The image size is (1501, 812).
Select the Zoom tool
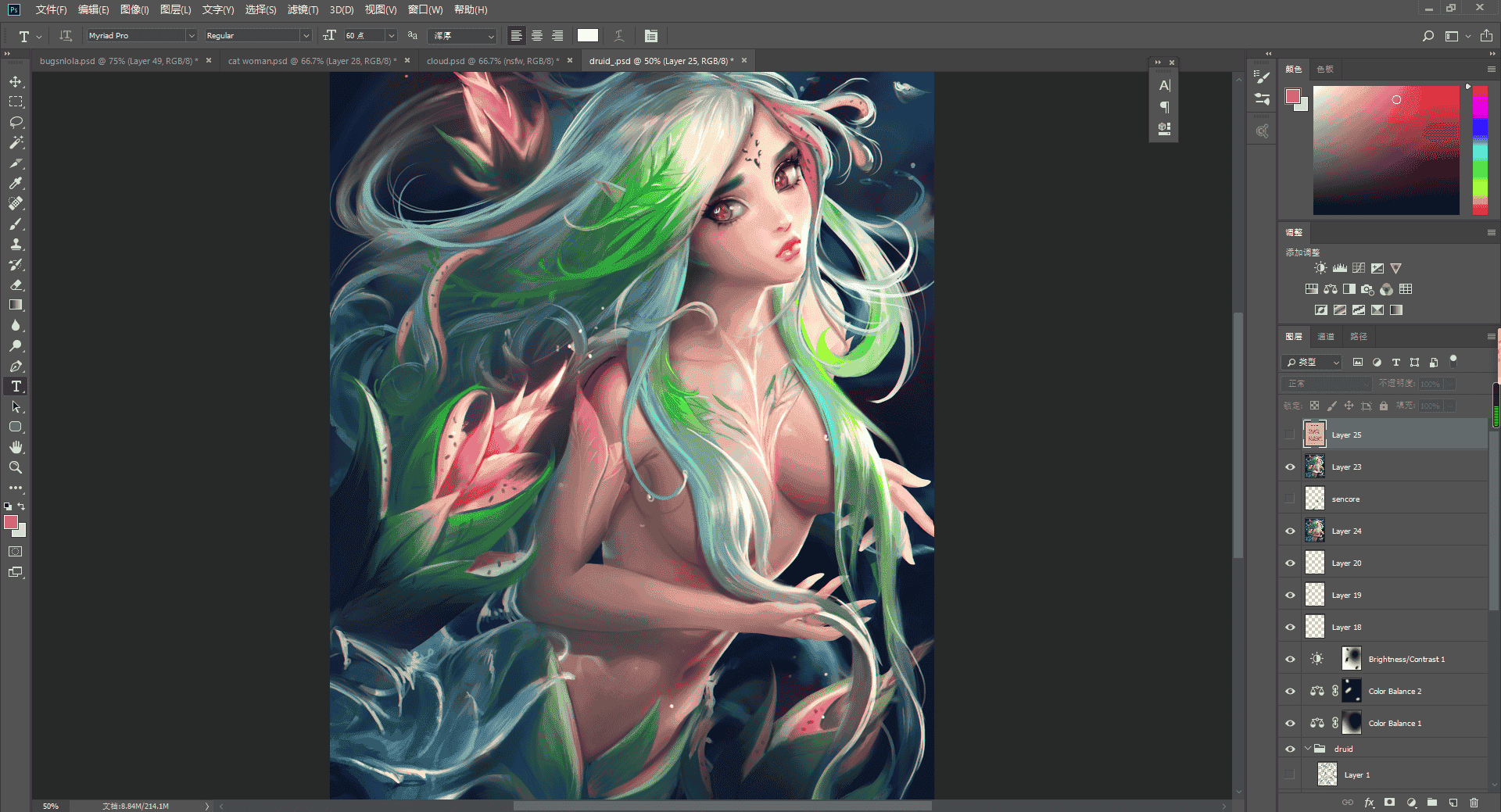(16, 467)
